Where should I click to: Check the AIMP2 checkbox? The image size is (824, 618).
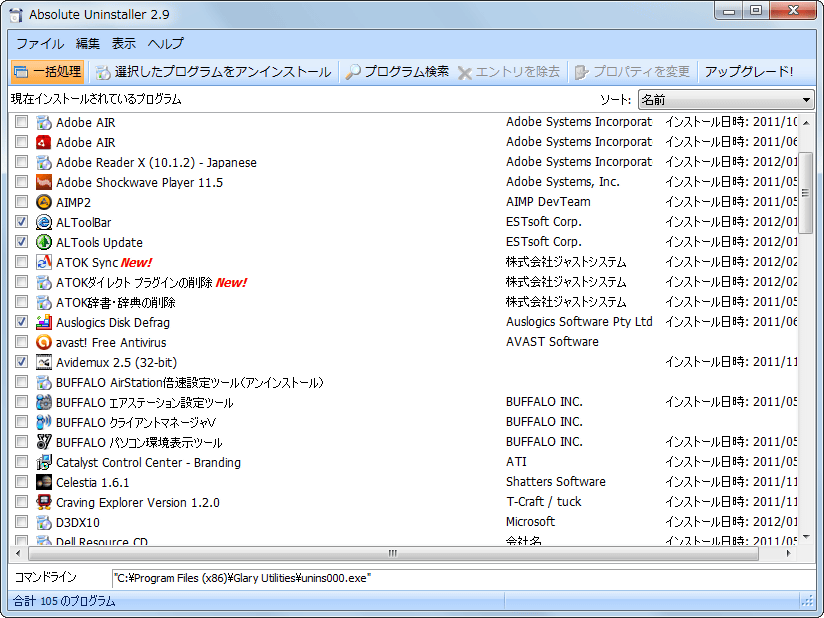(22, 202)
